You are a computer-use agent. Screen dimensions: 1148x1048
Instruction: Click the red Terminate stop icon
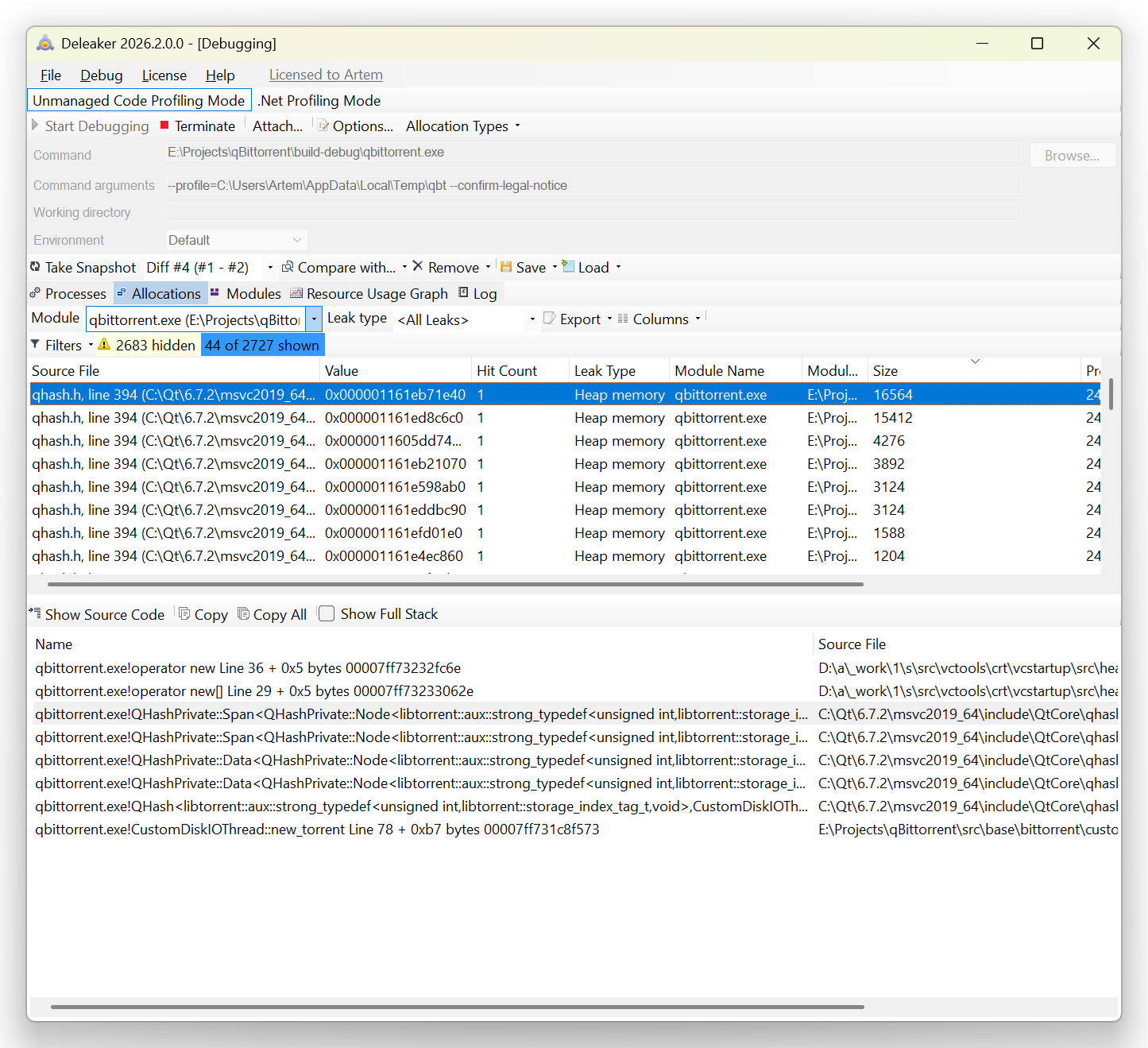tap(164, 125)
